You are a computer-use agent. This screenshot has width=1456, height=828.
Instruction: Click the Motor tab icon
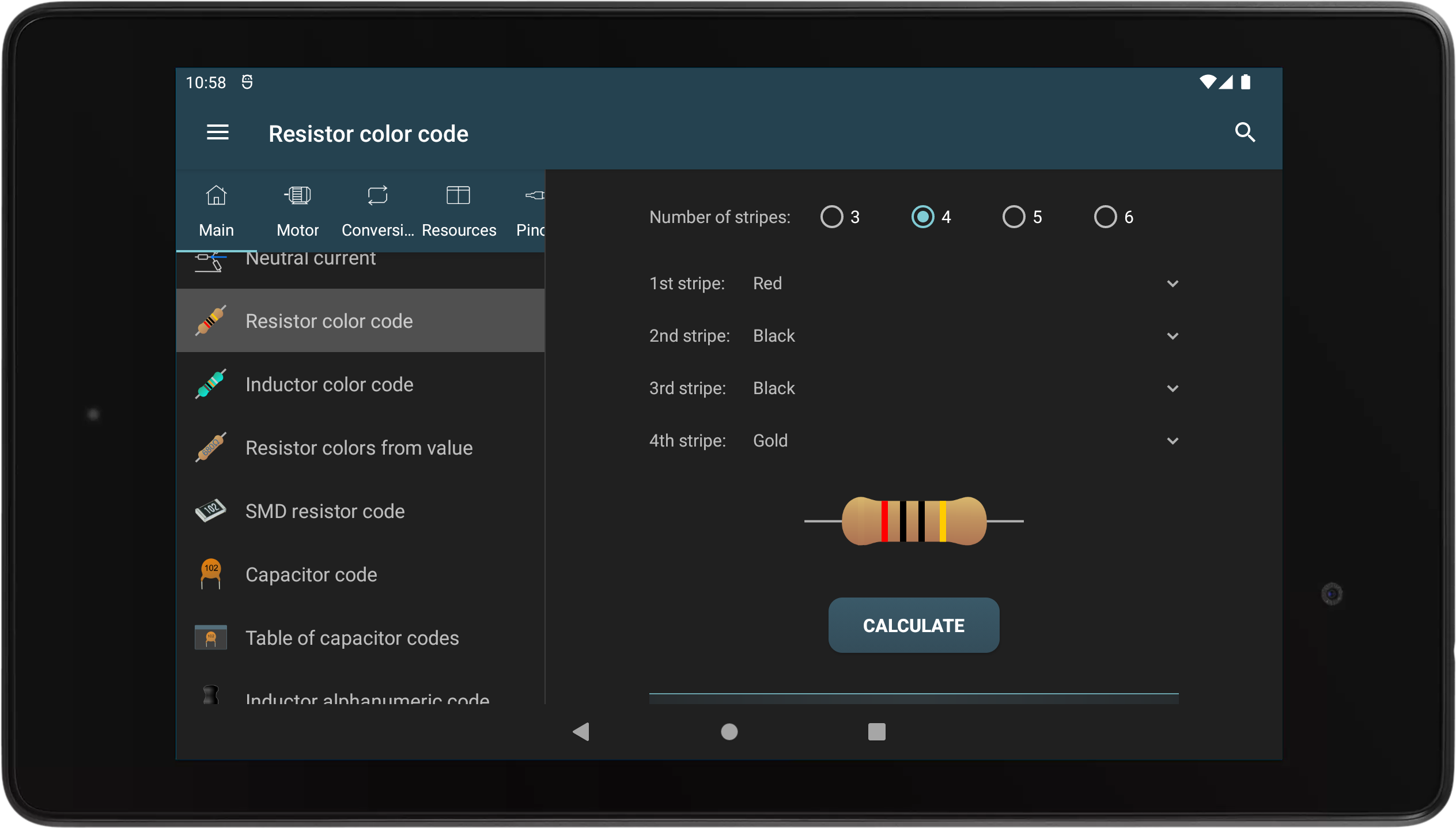(297, 196)
